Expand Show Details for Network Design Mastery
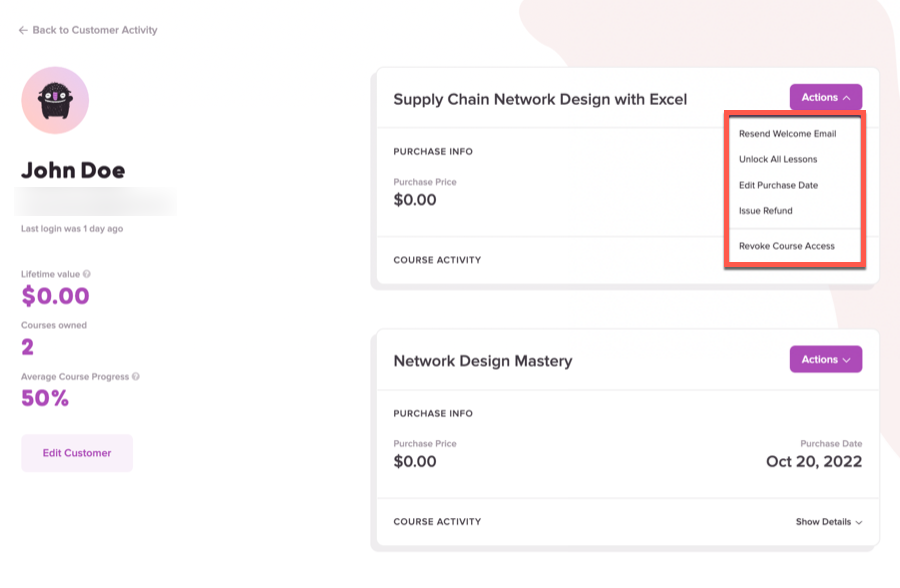Image resolution: width=900 pixels, height=588 pixels. pyautogui.click(x=829, y=521)
